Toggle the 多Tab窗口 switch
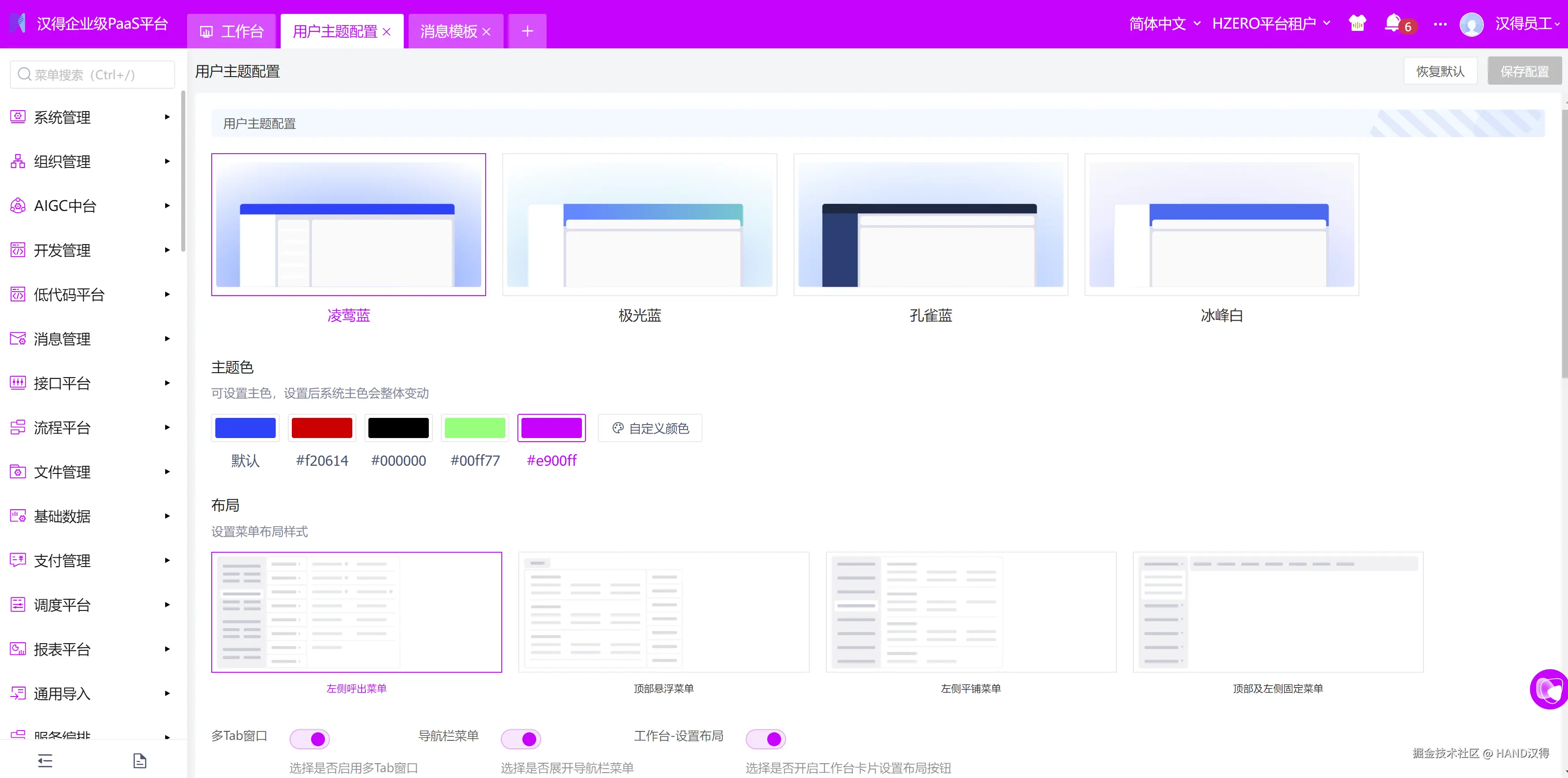The width and height of the screenshot is (1568, 778). click(x=310, y=739)
